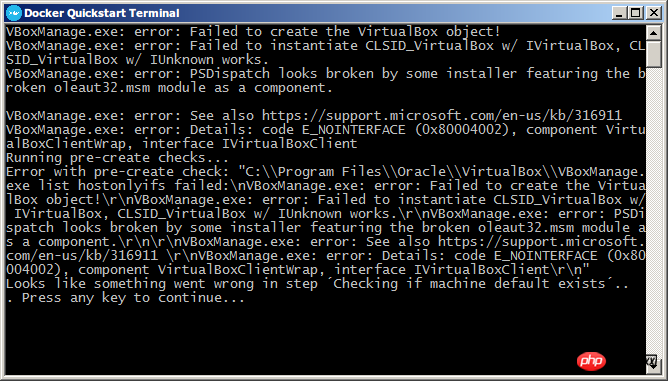Click the "Running pre-create checks..." line

[117, 158]
